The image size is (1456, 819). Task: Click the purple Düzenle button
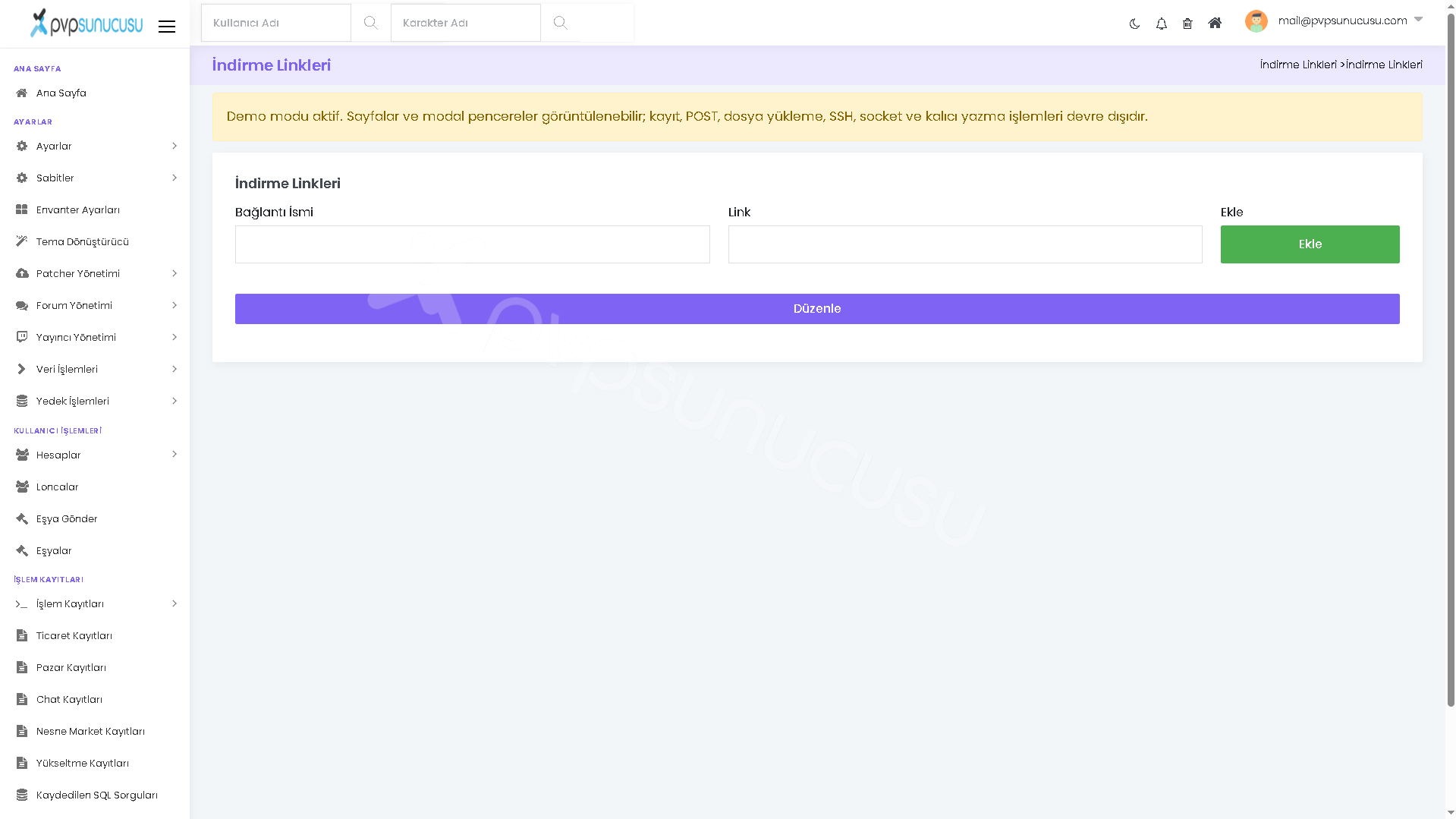[817, 309]
